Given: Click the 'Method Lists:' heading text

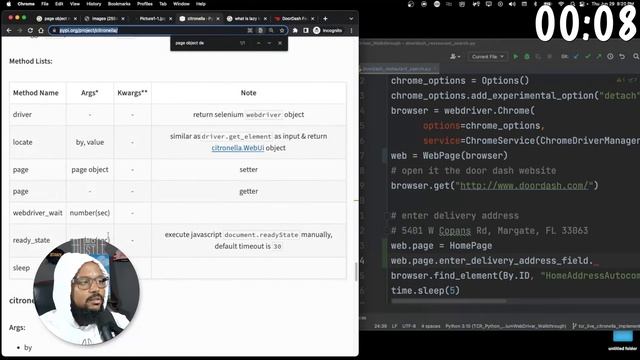Looking at the screenshot, I should [31, 61].
